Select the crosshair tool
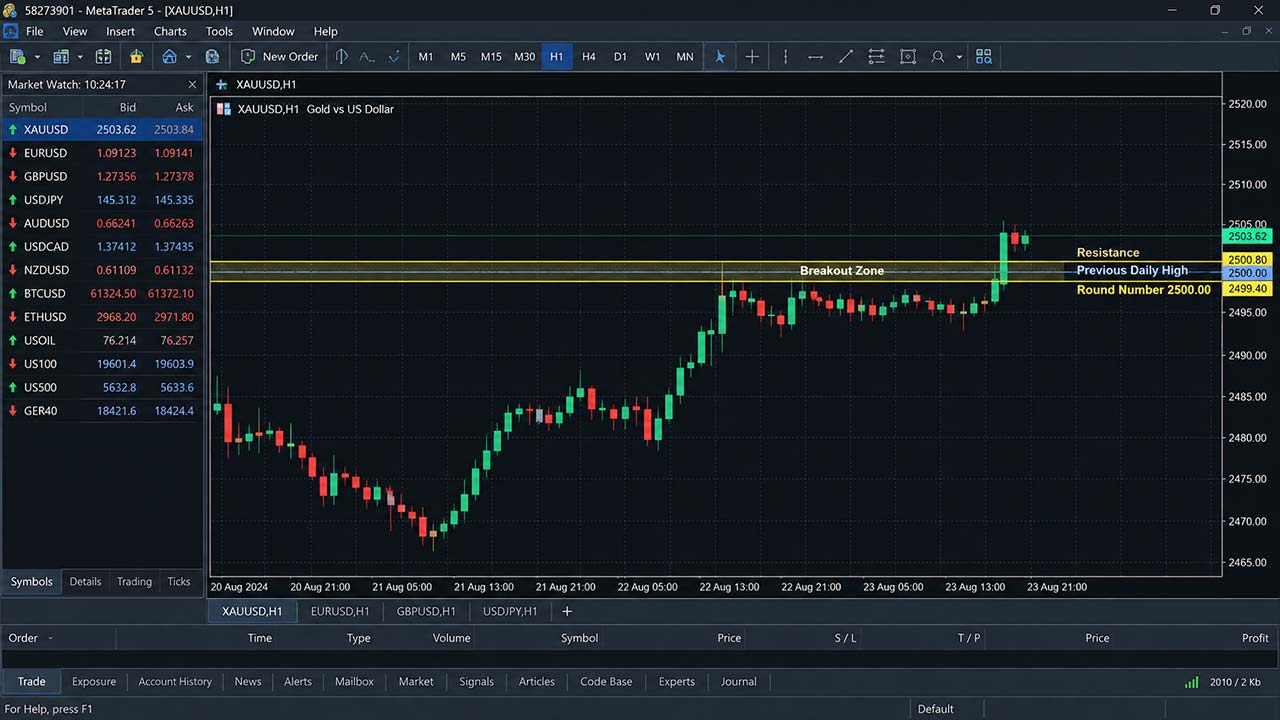 pos(752,57)
